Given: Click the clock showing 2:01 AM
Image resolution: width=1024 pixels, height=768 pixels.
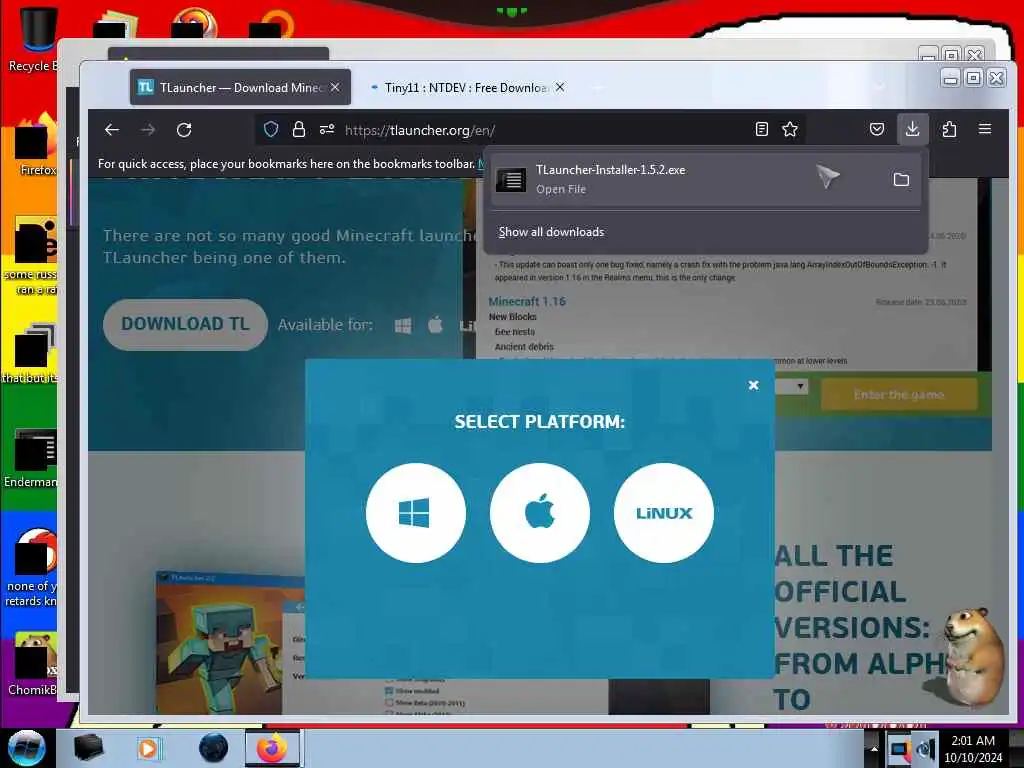Looking at the screenshot, I should click(x=973, y=749).
